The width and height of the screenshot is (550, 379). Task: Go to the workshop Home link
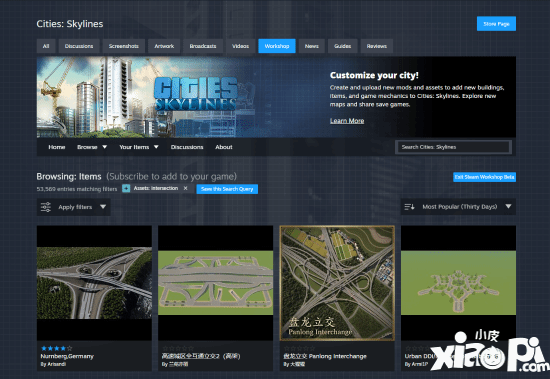click(x=57, y=147)
